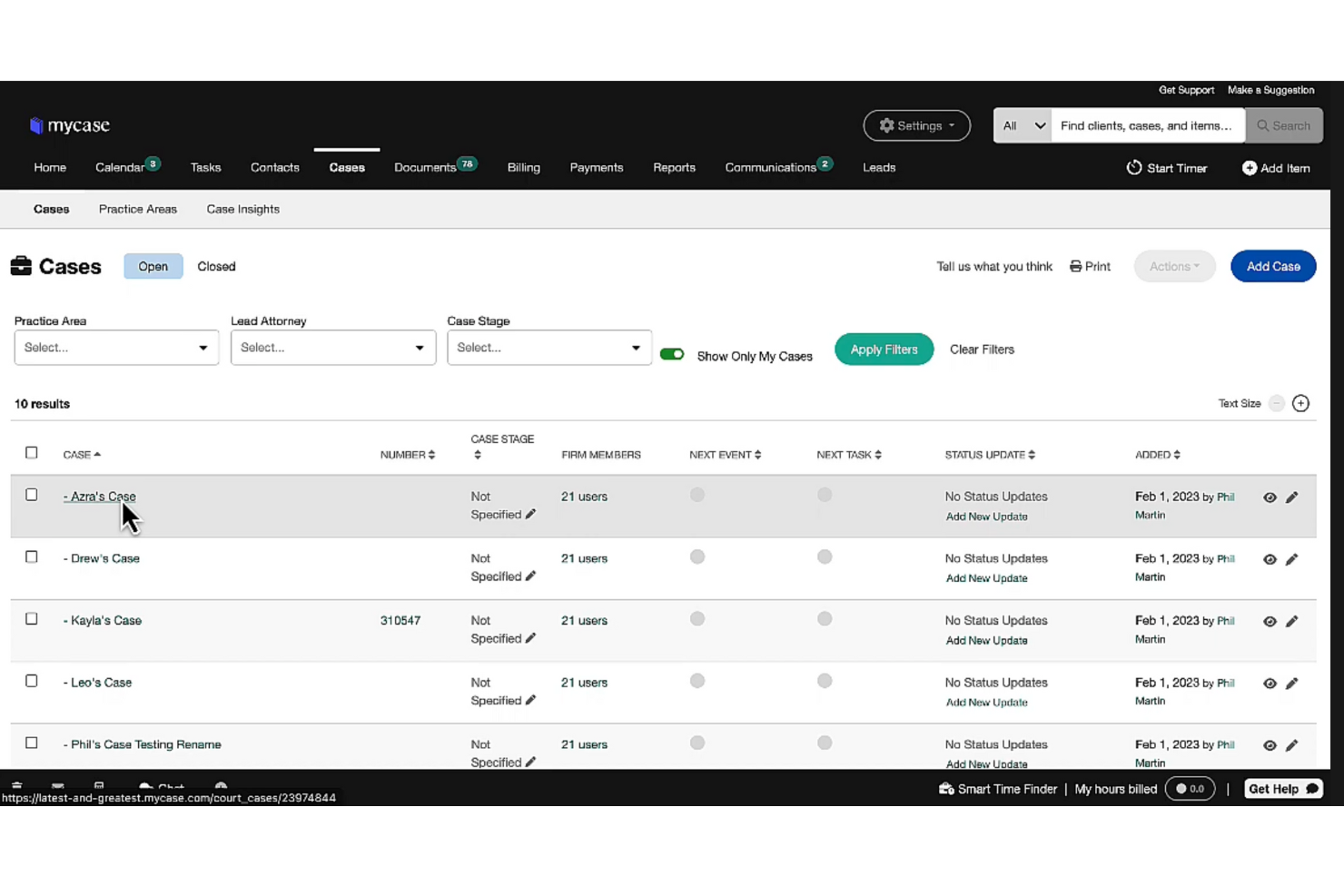The height and width of the screenshot is (896, 1344).
Task: Open the Practice Area dropdown
Action: (115, 347)
